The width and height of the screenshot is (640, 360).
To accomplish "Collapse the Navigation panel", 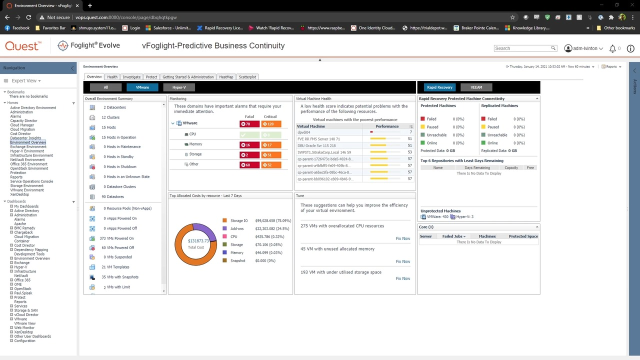I will tap(73, 68).
